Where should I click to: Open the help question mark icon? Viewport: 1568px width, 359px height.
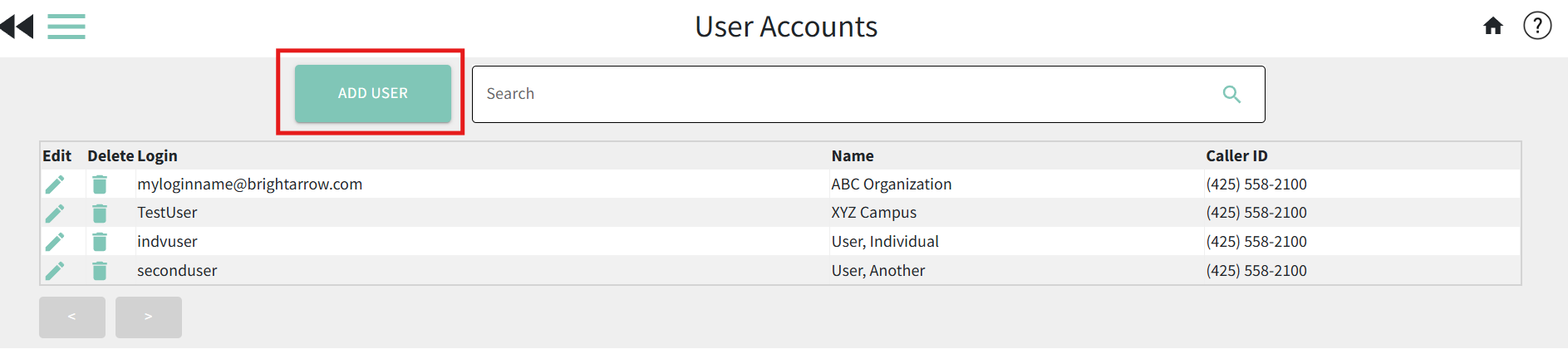coord(1537,26)
